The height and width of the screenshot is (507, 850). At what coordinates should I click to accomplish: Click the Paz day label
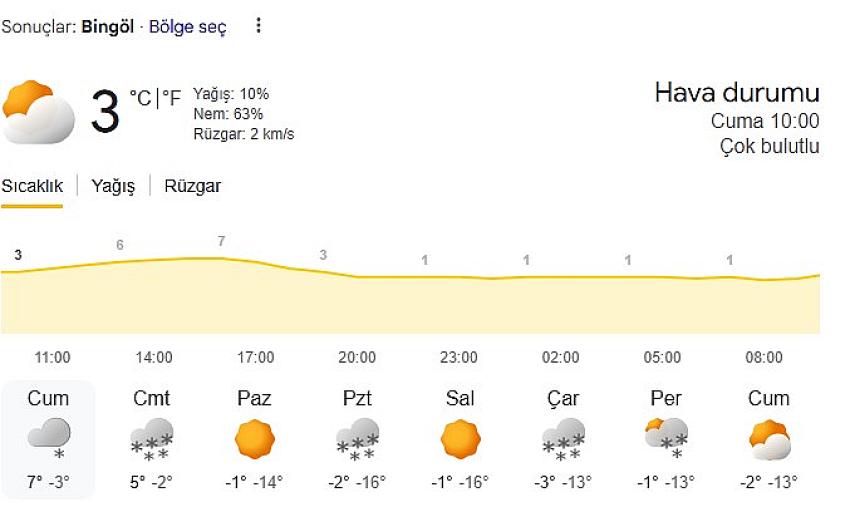coord(254,398)
